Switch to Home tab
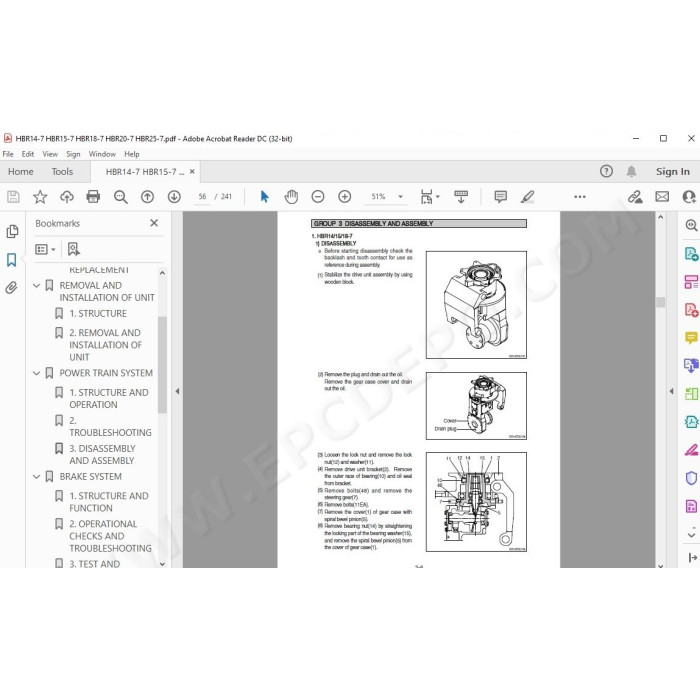The height and width of the screenshot is (700, 700). tap(21, 171)
